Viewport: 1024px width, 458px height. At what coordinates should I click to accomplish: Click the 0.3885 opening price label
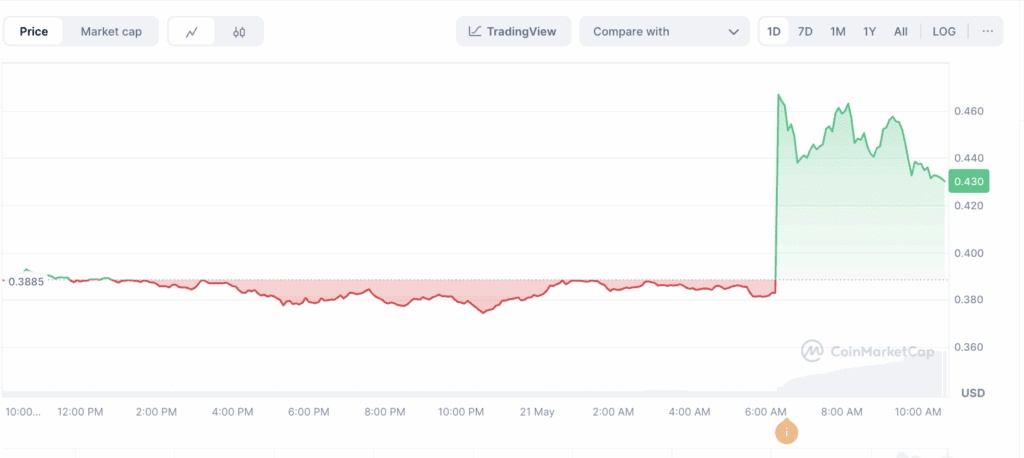click(x=26, y=282)
